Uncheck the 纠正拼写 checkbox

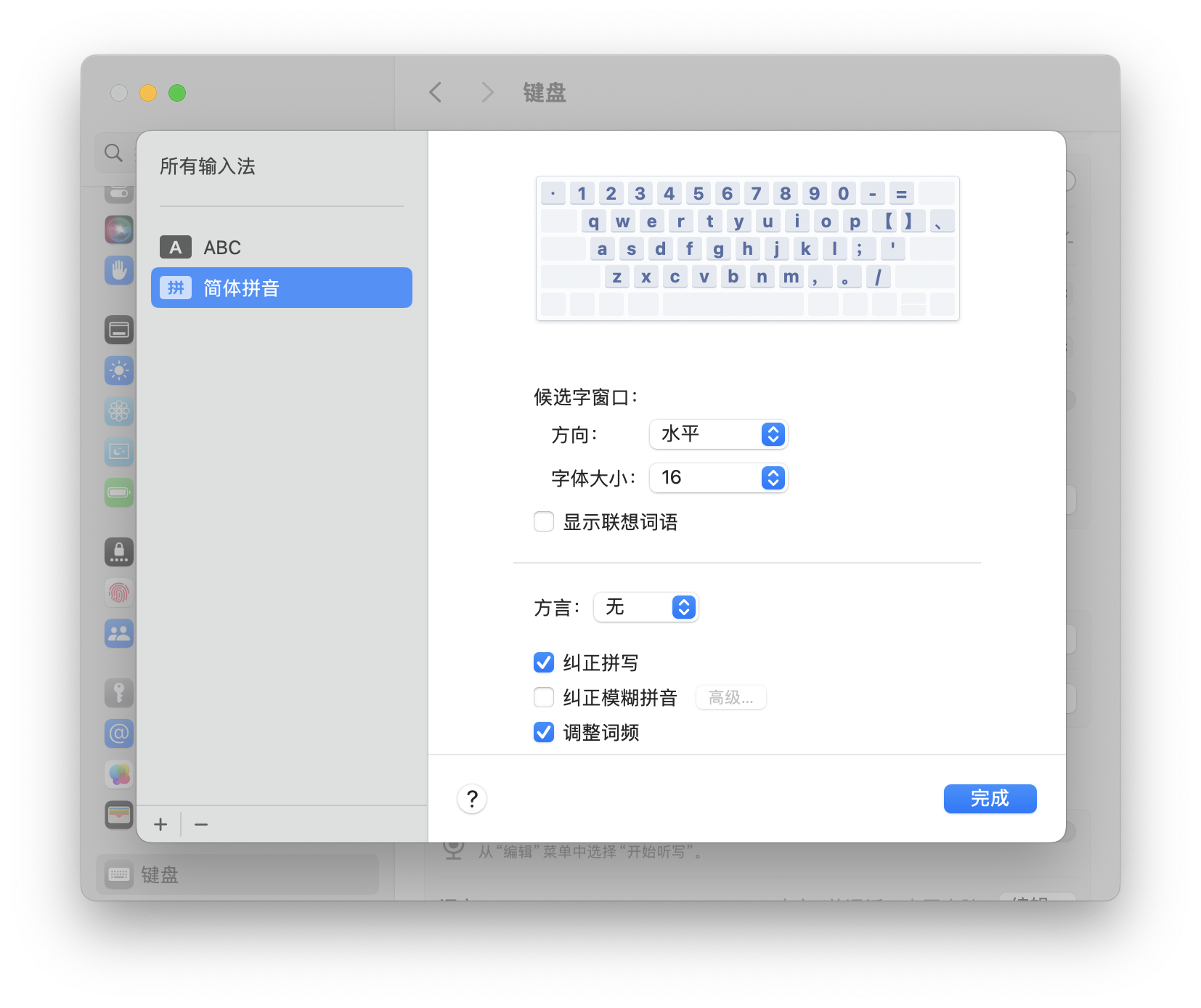[544, 662]
